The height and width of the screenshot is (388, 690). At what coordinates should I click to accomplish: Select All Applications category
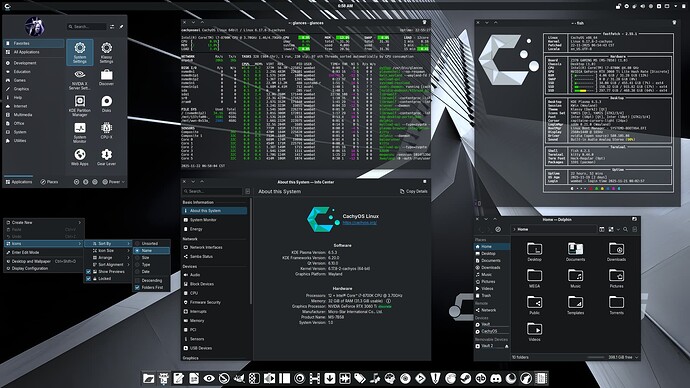tap(34, 52)
